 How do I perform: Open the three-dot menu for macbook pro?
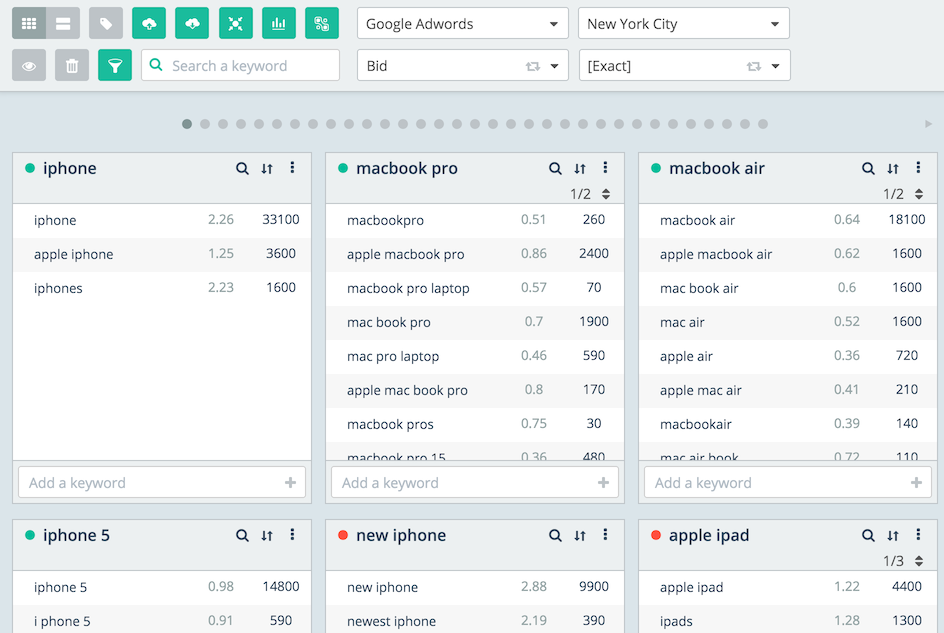[605, 168]
